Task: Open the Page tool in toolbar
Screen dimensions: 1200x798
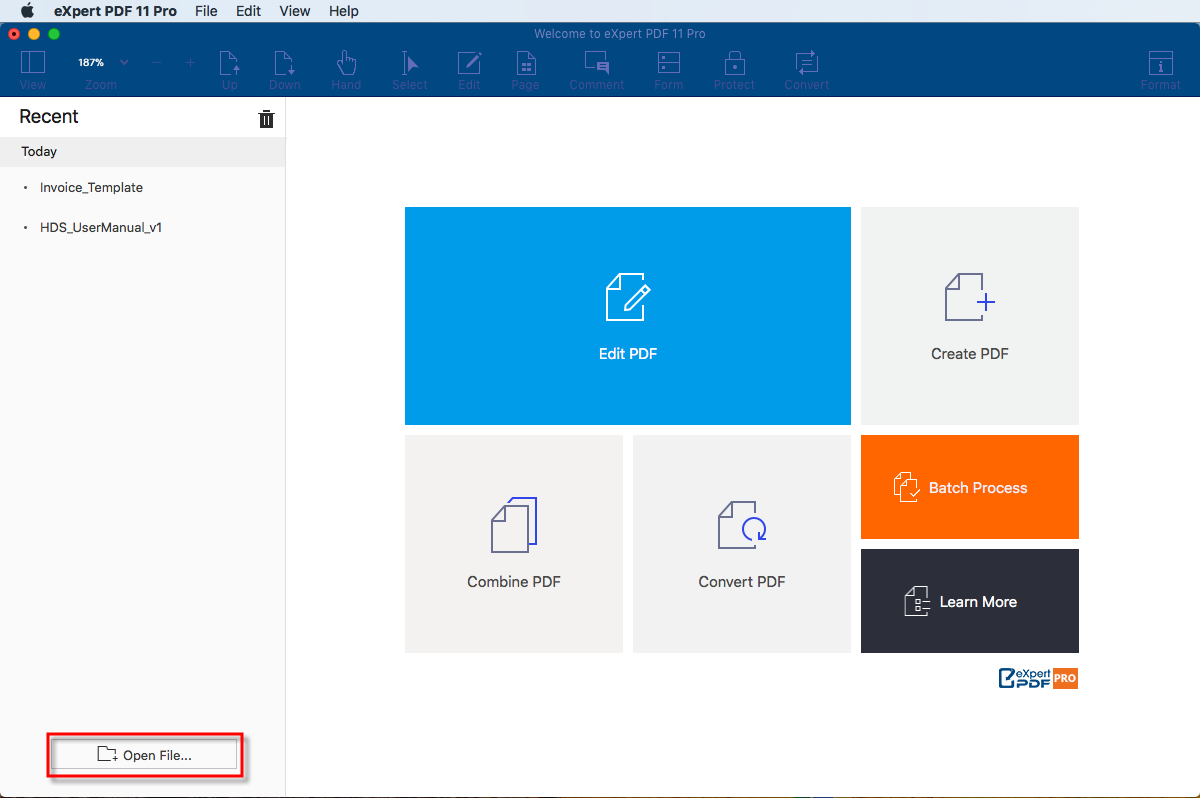Action: coord(525,63)
